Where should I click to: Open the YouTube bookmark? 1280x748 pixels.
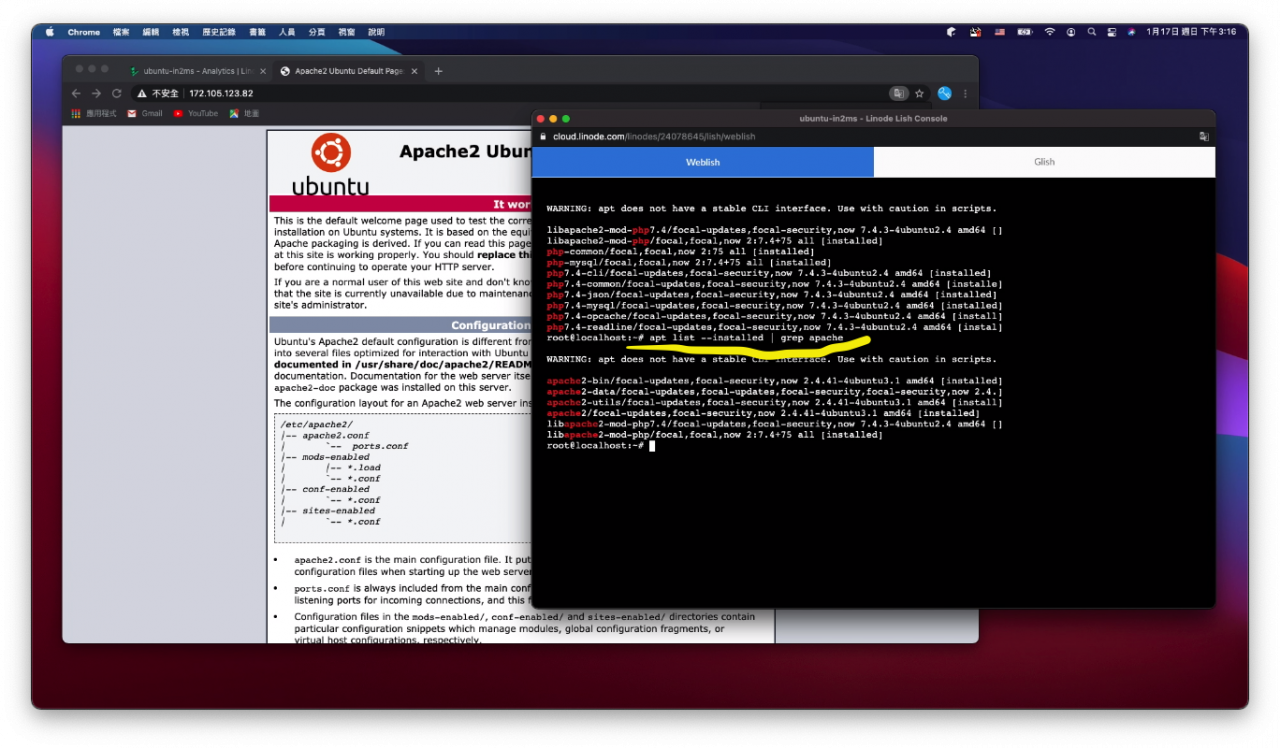pyautogui.click(x=196, y=114)
